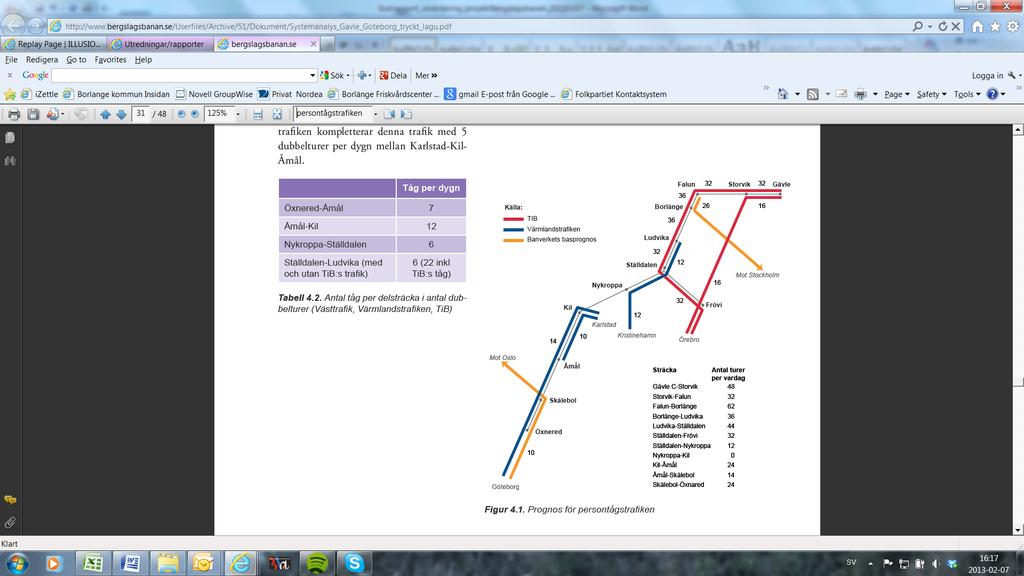Refresh the current page
The width and height of the screenshot is (1024, 576).
(x=942, y=26)
